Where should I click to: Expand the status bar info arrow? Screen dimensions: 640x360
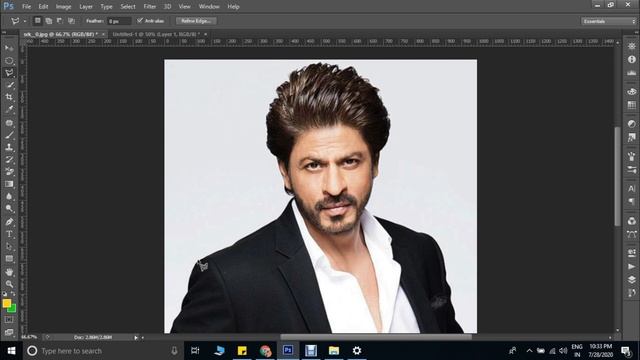click(x=136, y=338)
